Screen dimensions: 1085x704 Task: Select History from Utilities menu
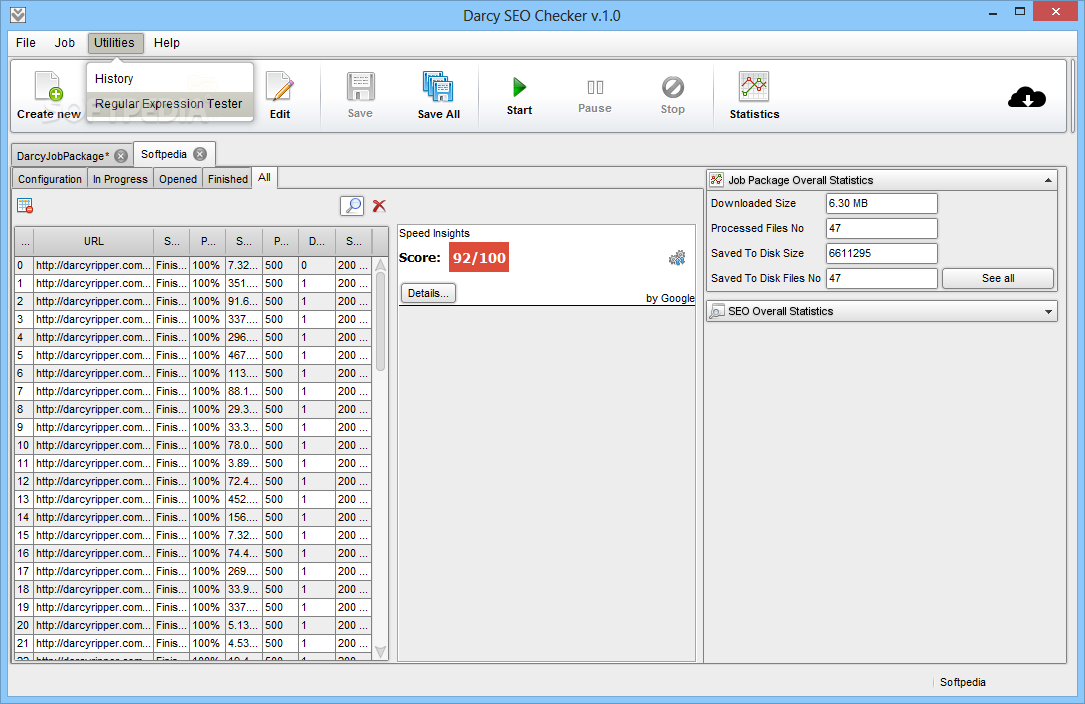[170, 79]
